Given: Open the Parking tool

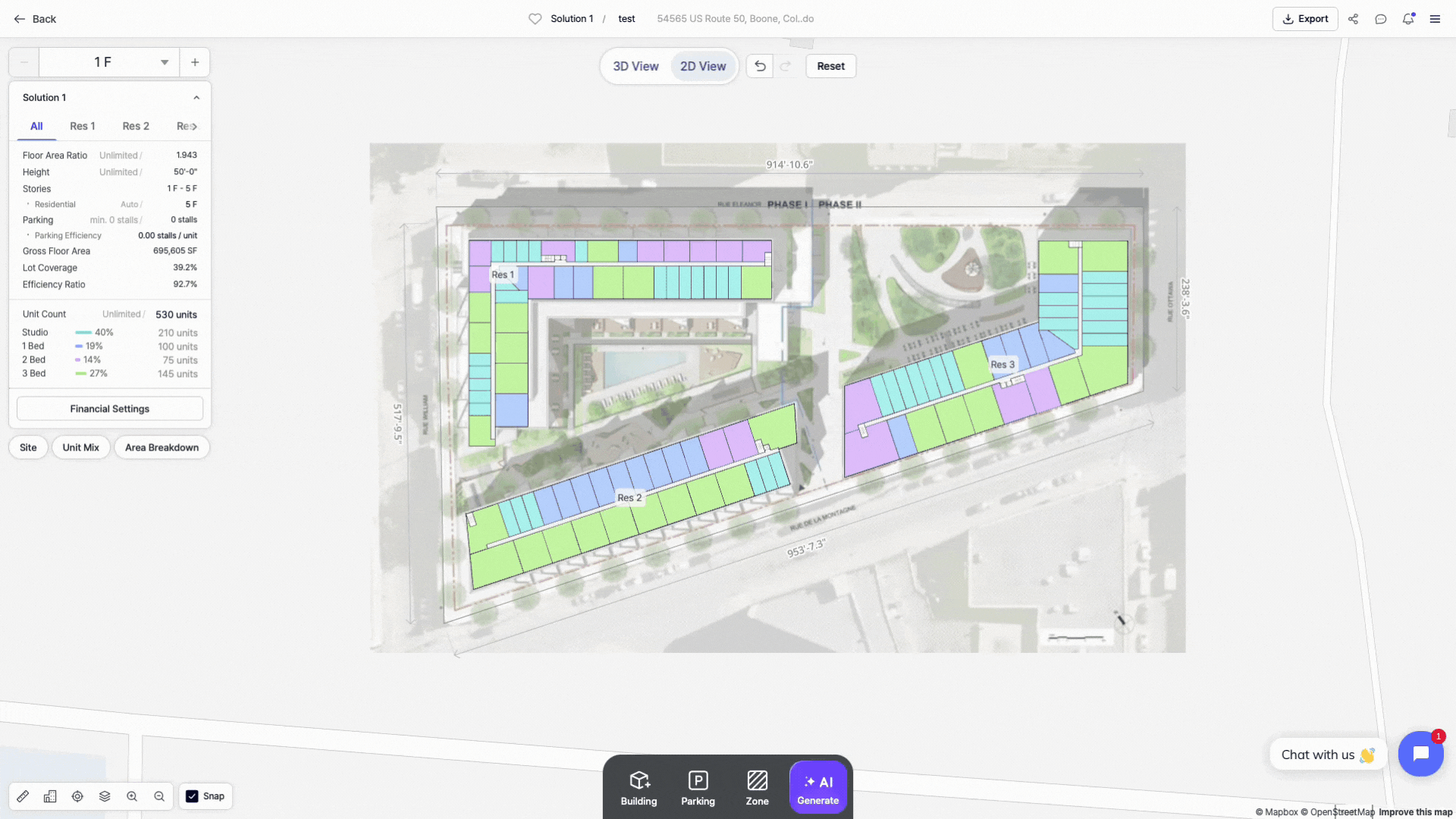Looking at the screenshot, I should [698, 789].
